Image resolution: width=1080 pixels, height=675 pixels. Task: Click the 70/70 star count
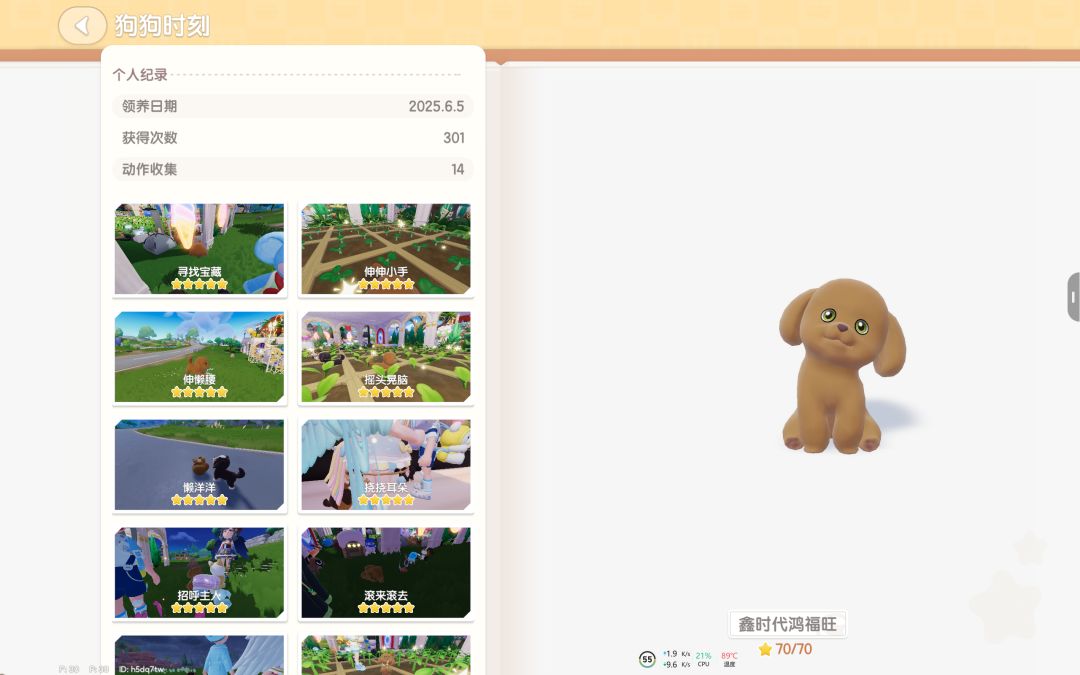(x=793, y=649)
